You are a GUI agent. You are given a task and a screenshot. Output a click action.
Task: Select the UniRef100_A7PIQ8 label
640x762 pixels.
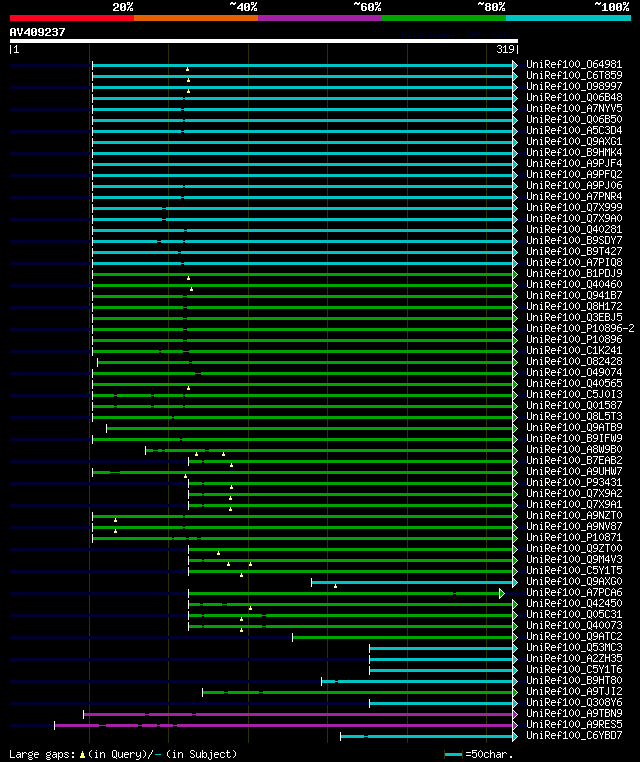click(574, 262)
